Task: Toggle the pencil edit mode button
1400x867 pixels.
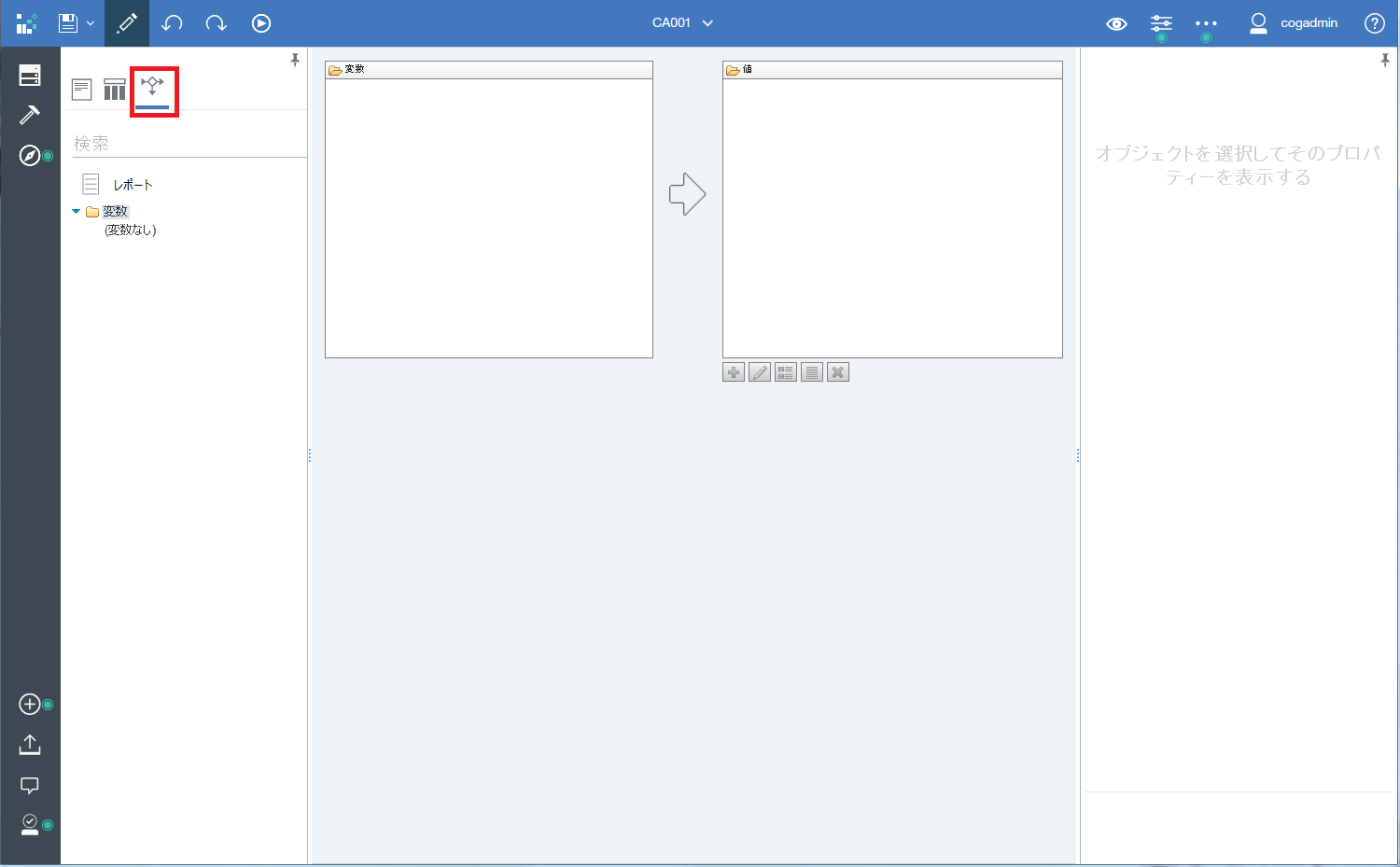Action: (127, 23)
